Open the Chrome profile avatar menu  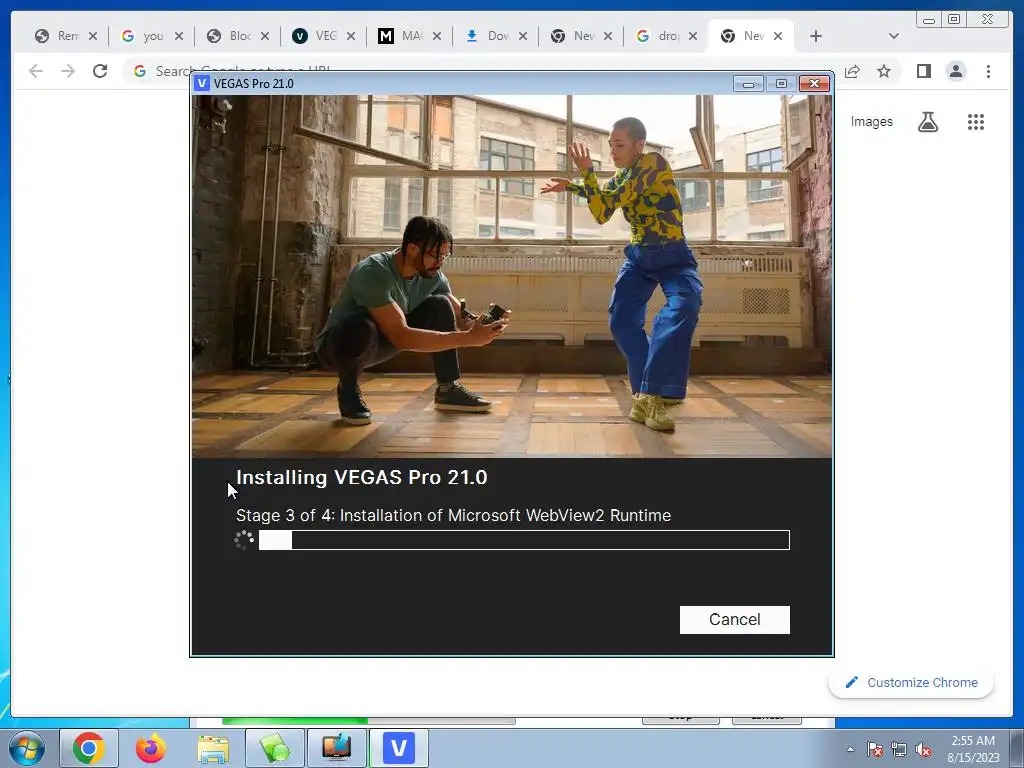pos(955,71)
